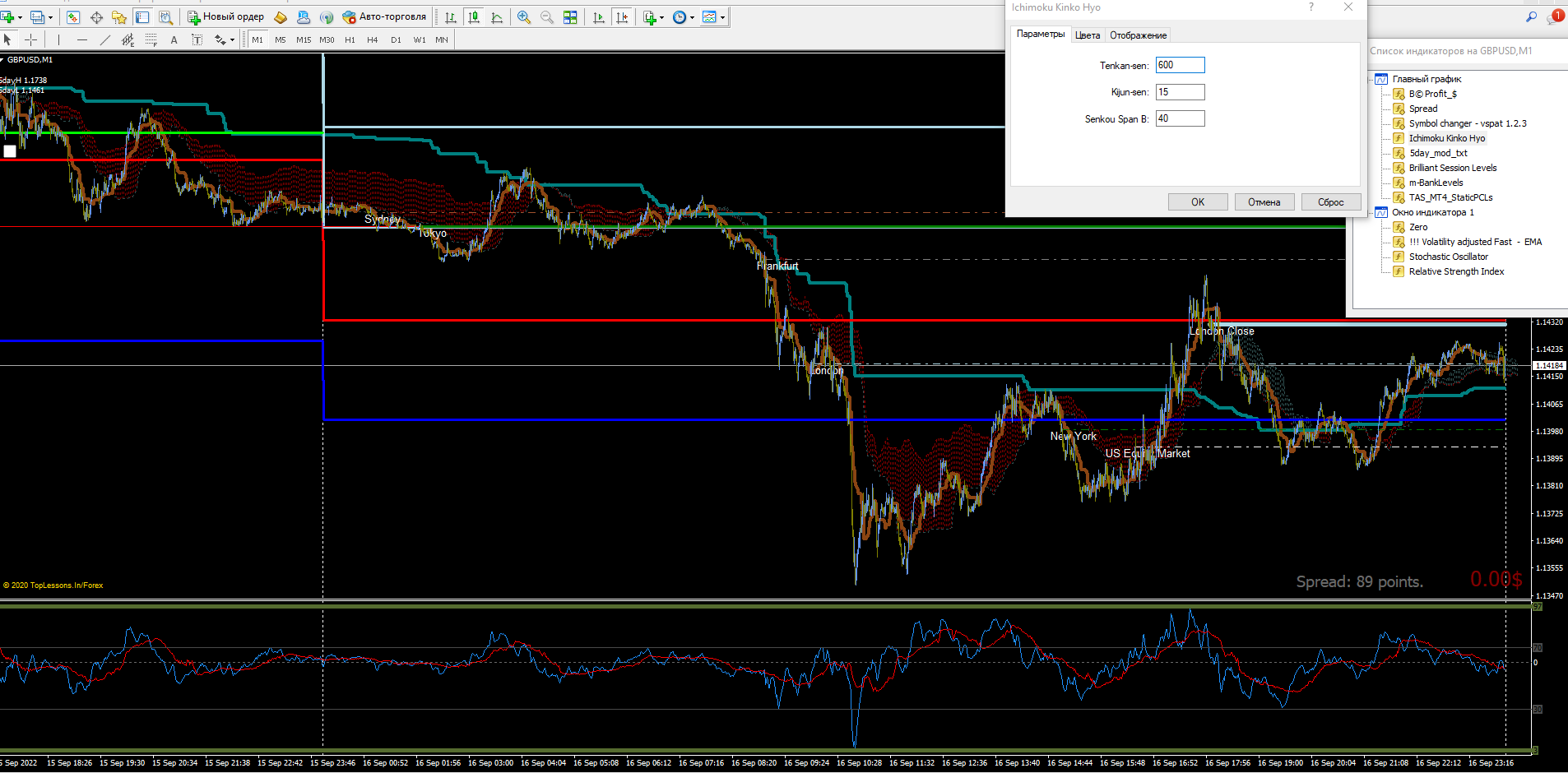Click the search magnifier in top-right corner
This screenshot has width=1568, height=773.
coord(1531,16)
